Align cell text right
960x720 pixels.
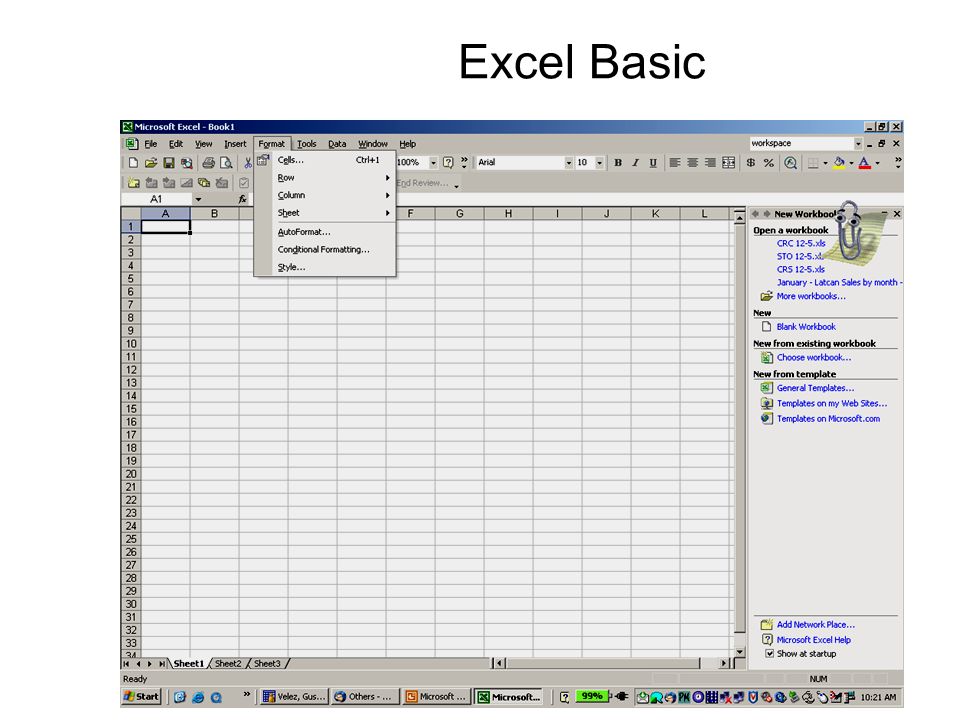[710, 163]
